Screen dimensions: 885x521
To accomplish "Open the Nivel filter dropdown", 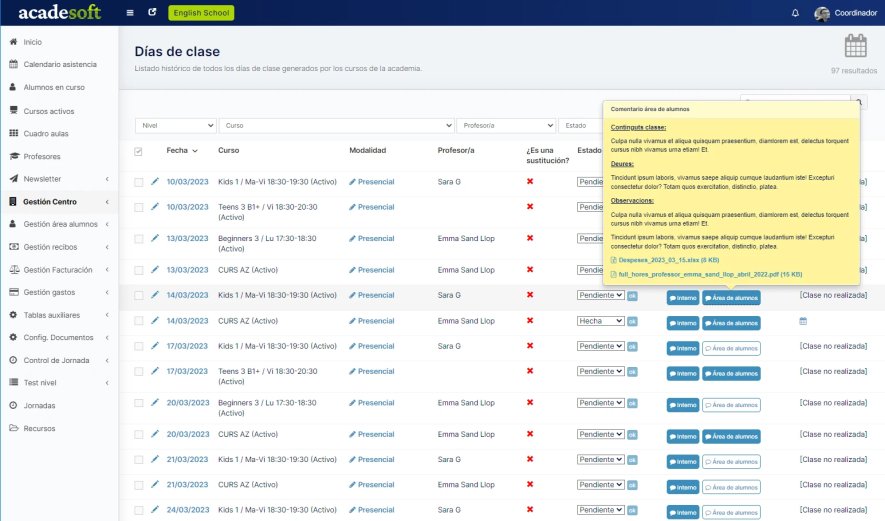I will tap(176, 125).
